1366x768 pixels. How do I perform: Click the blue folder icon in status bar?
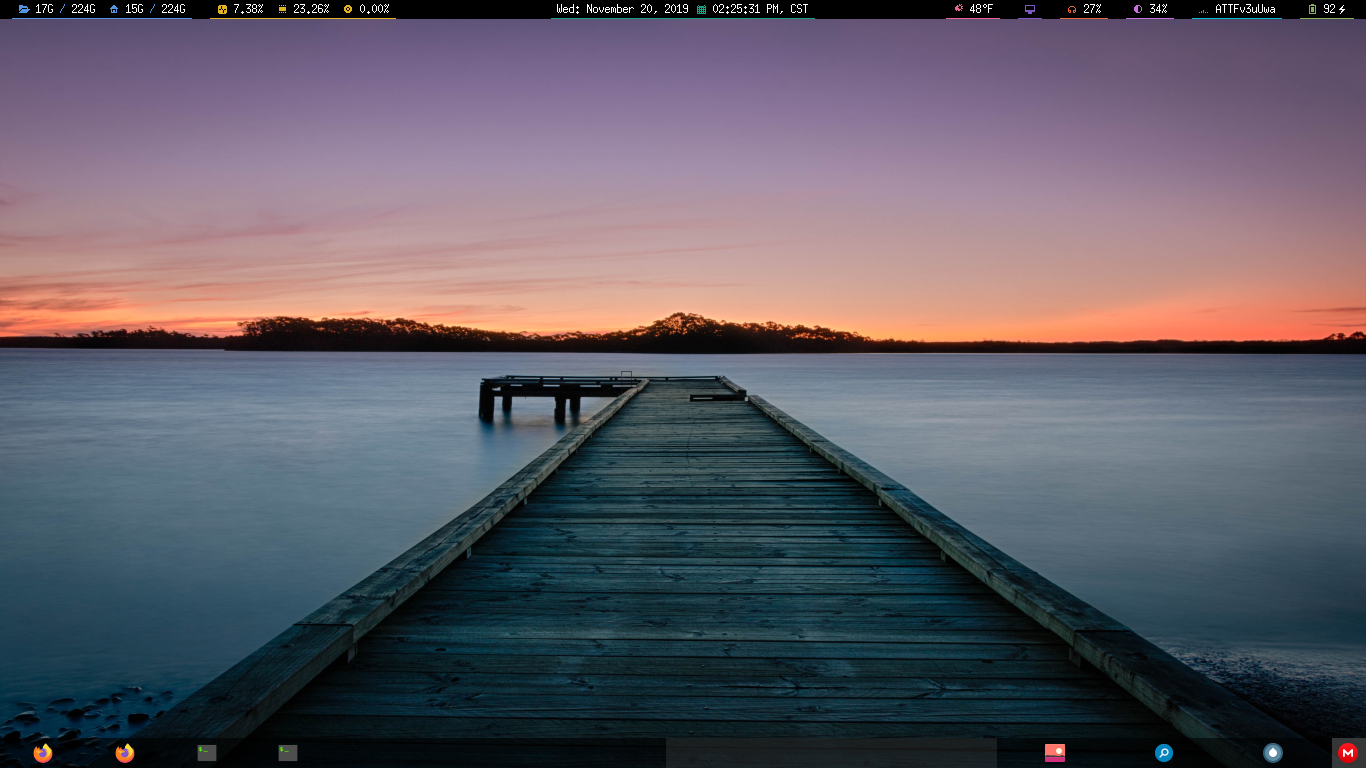tap(24, 9)
